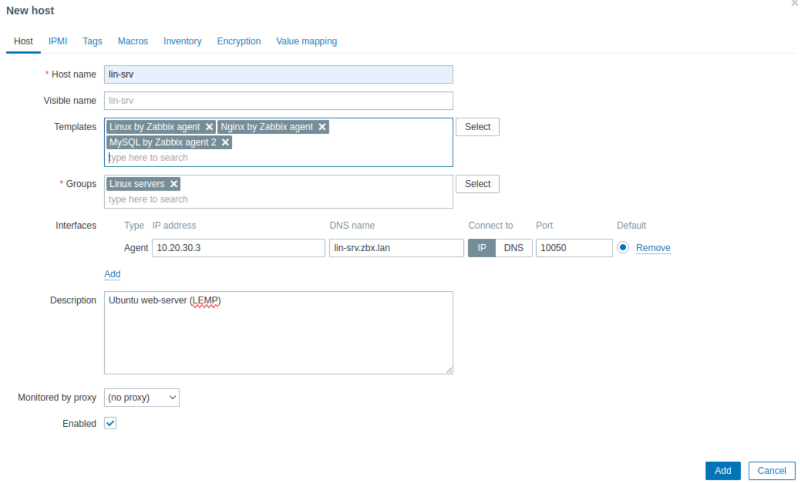This screenshot has height=483, width=800.
Task: Close the New host dialog
Action: click(794, 3)
